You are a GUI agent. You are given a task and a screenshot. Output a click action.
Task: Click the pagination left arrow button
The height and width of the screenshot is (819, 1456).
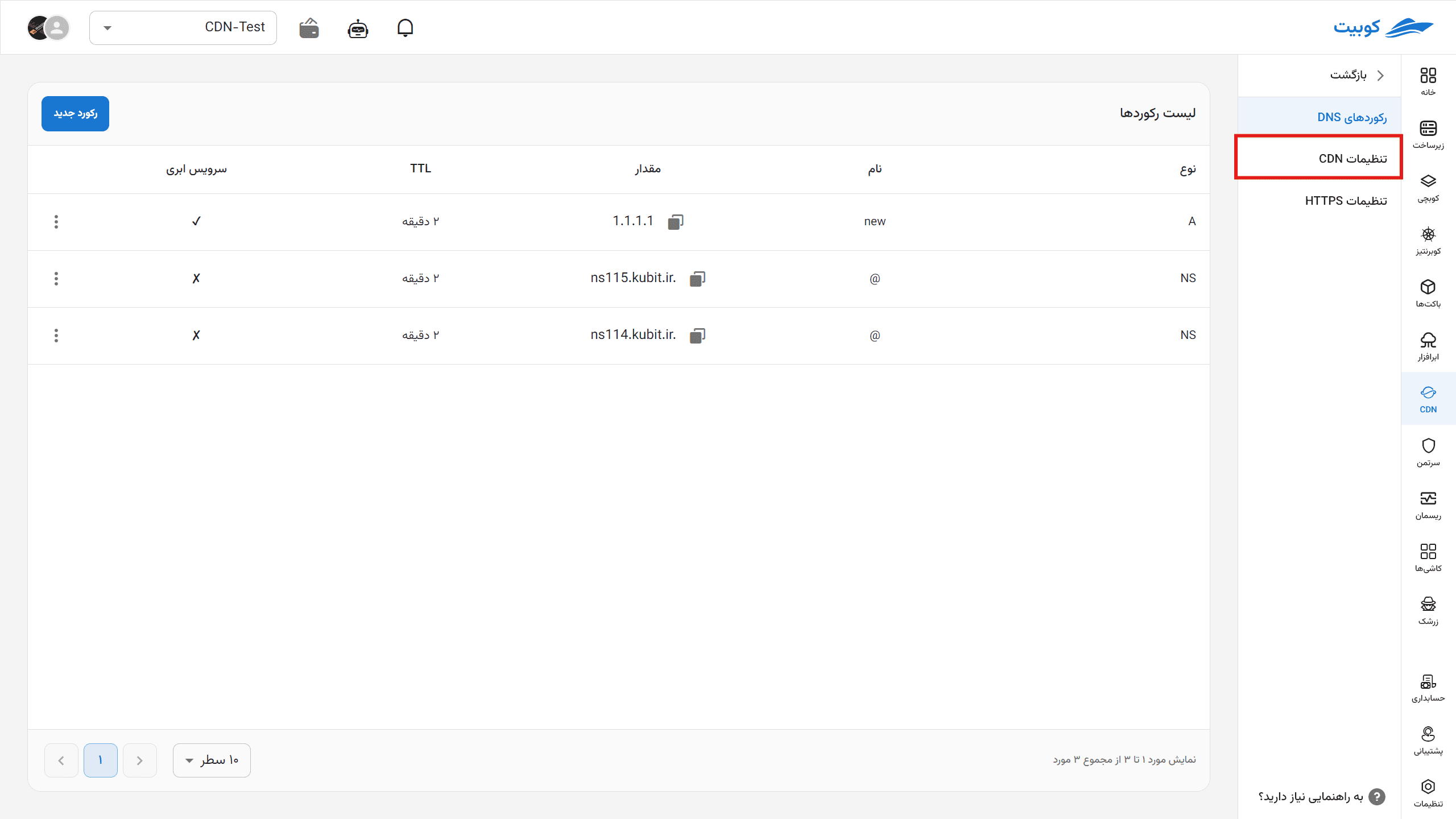[61, 760]
